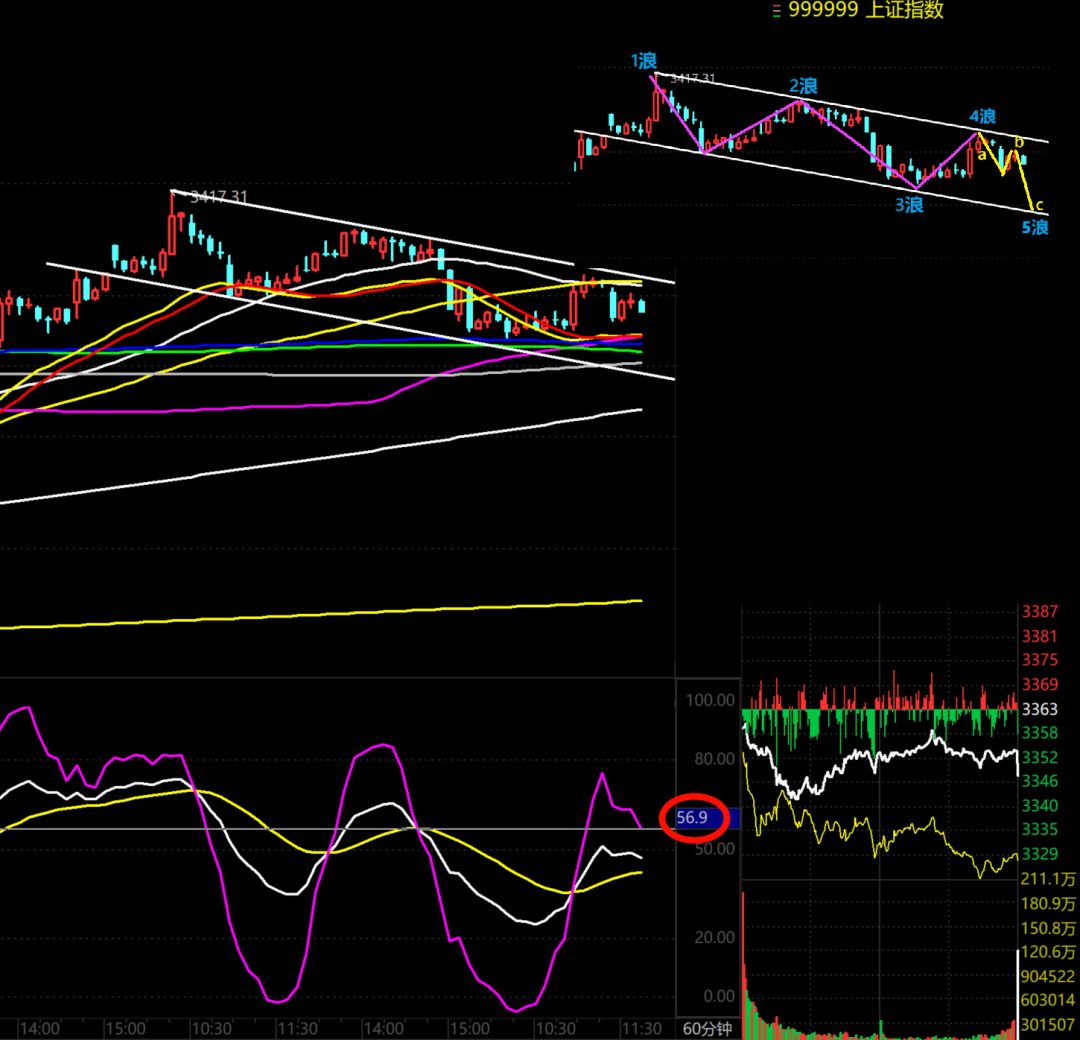Image resolution: width=1080 pixels, height=1040 pixels.
Task: Click the green 3358 price level
Action: [x=1039, y=732]
